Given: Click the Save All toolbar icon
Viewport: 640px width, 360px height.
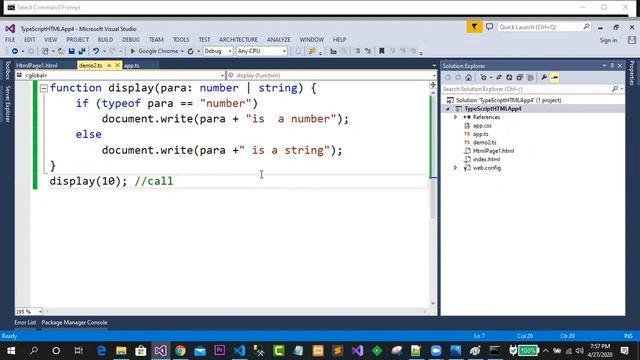Looking at the screenshot, I should pos(82,51).
